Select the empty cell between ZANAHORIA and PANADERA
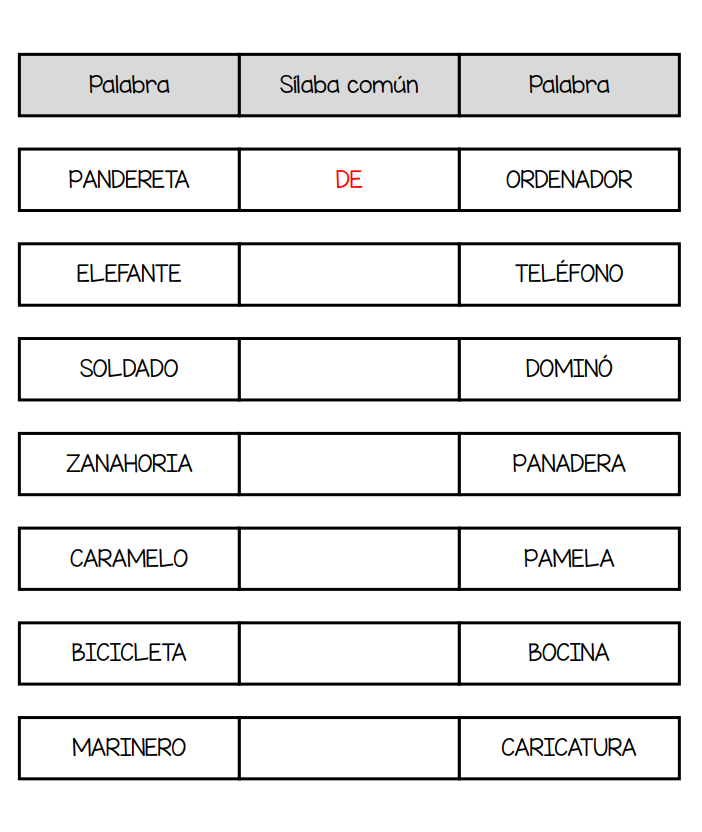The image size is (702, 832). [x=349, y=464]
